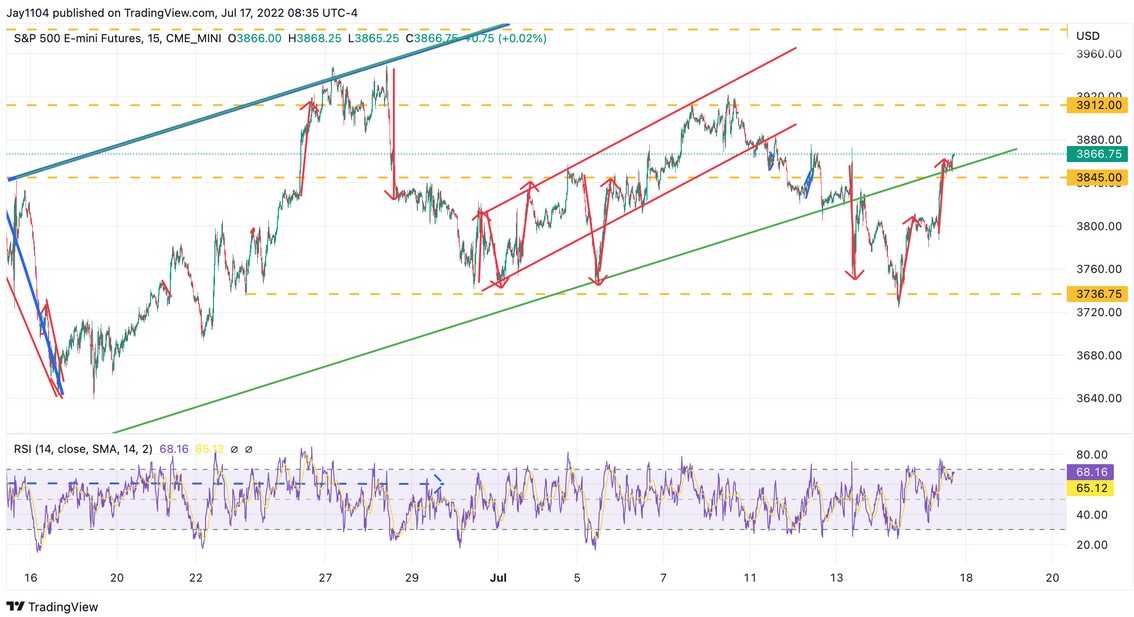
Task: Click the 3880.00 price axis label
Action: 1099,140
